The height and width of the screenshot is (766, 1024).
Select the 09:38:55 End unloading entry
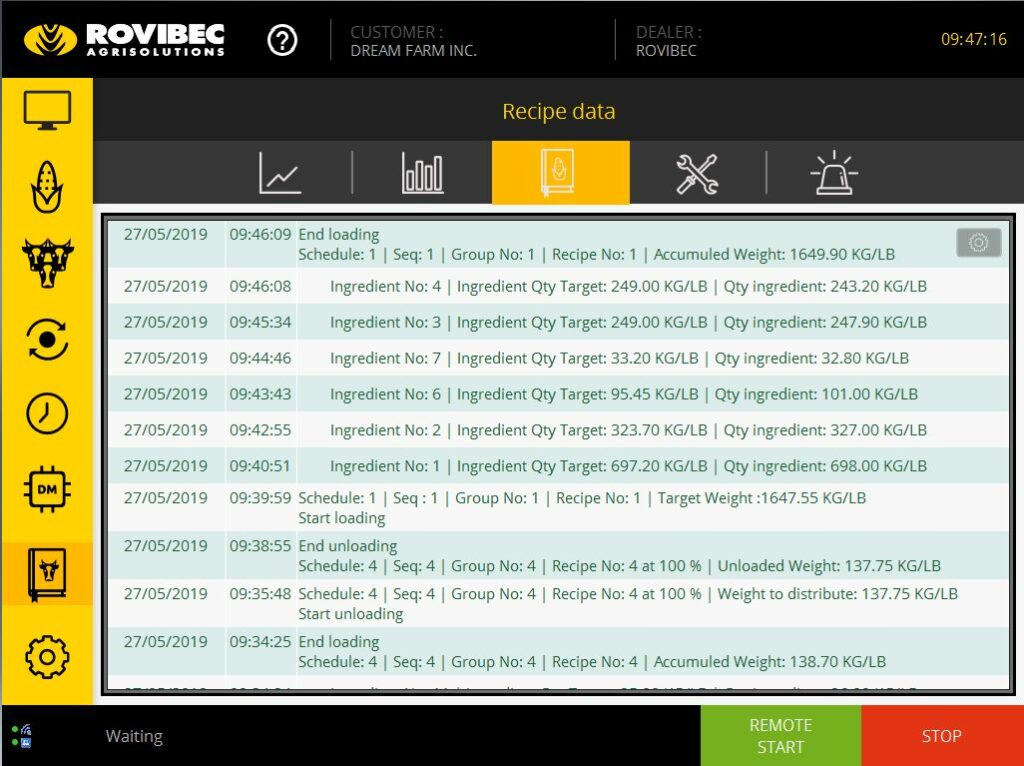[558, 556]
